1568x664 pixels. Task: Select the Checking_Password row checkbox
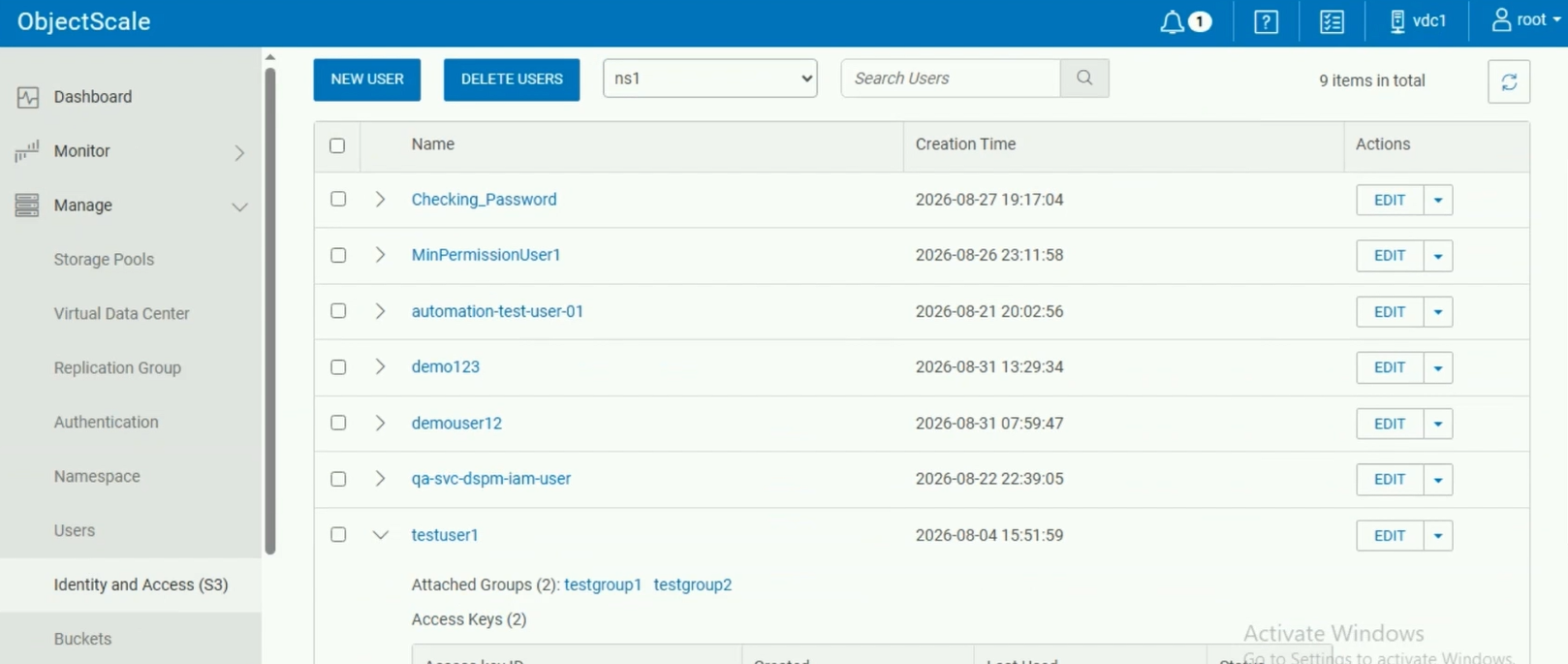tap(338, 199)
